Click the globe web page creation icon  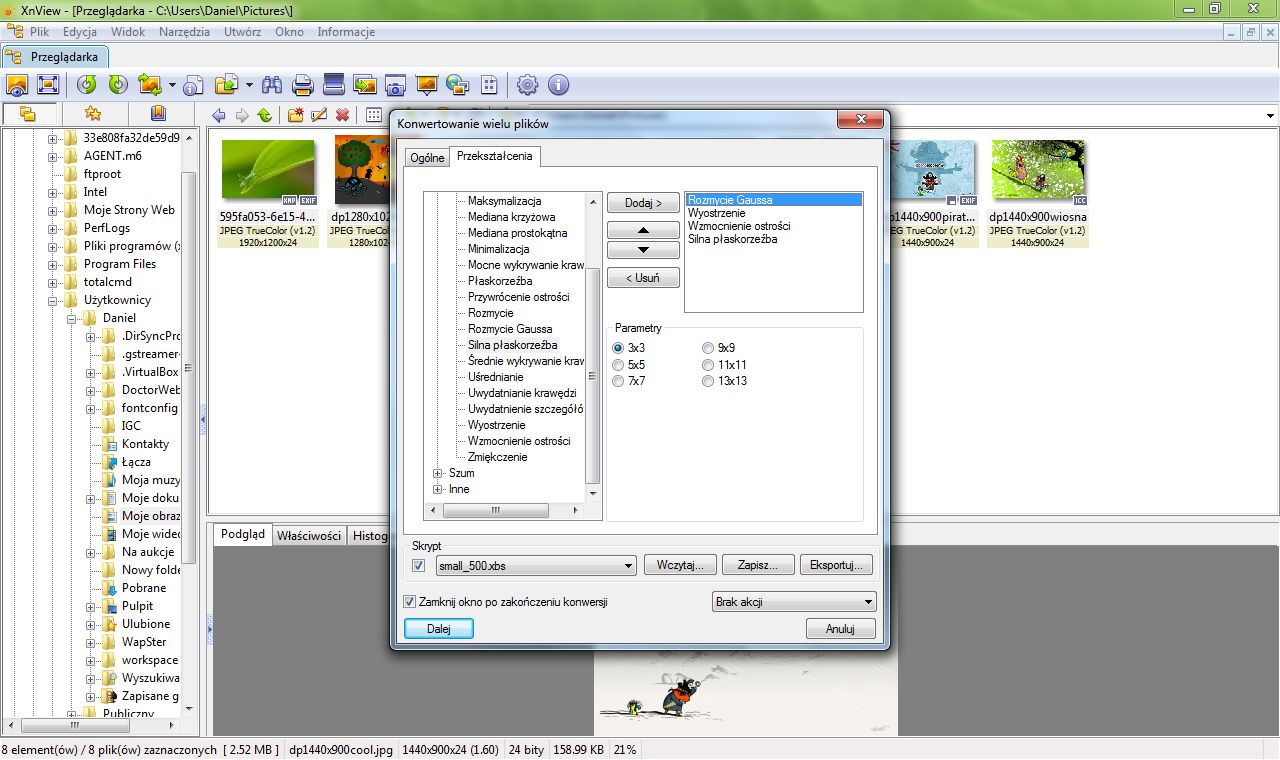(x=458, y=85)
